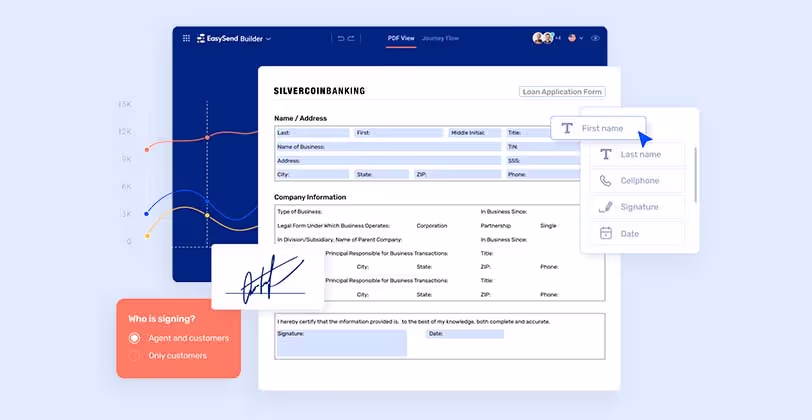Screen dimensions: 812x420
Task: Select the First name field item
Action: 598,128
